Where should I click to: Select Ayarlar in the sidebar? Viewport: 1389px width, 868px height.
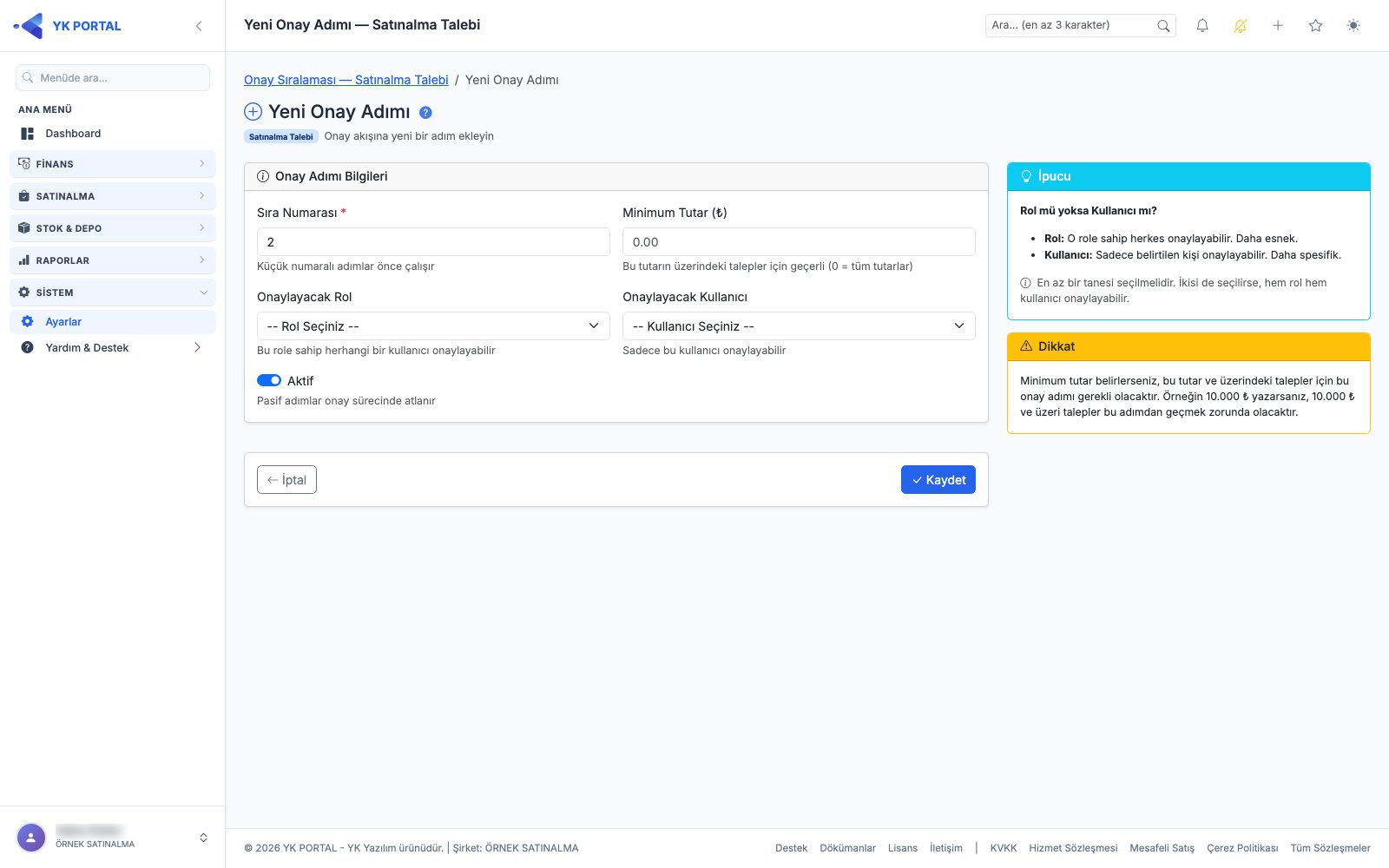pos(113,321)
